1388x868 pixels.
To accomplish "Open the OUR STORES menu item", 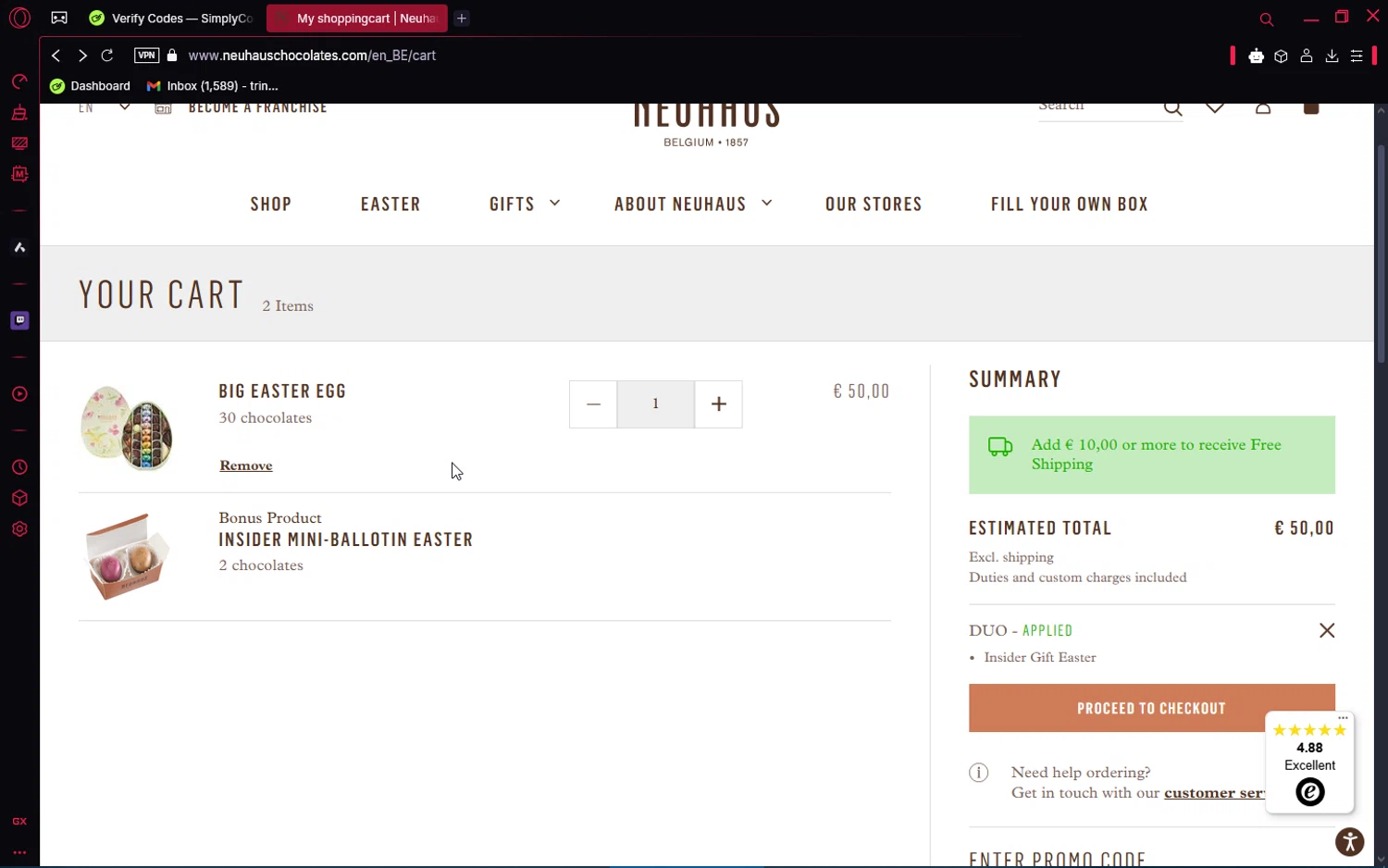I will [874, 204].
